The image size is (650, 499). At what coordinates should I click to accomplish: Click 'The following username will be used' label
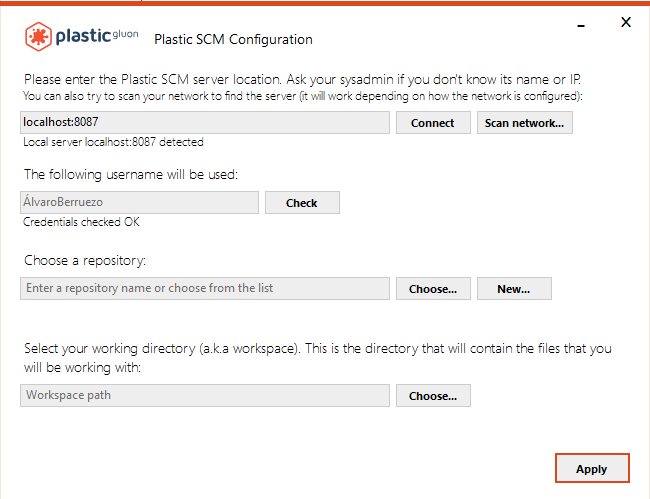pos(130,175)
